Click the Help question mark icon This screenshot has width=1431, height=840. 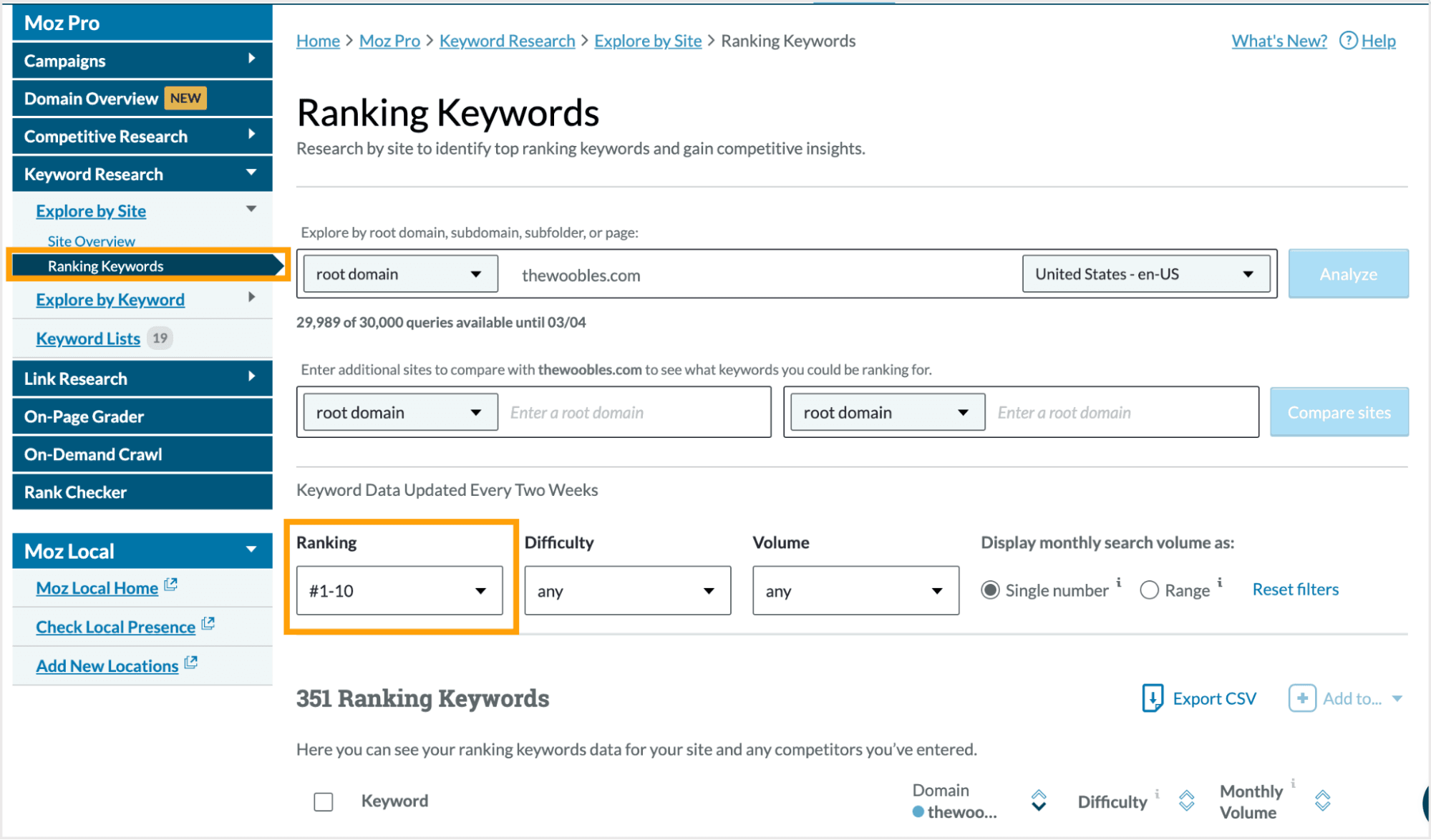pos(1348,41)
